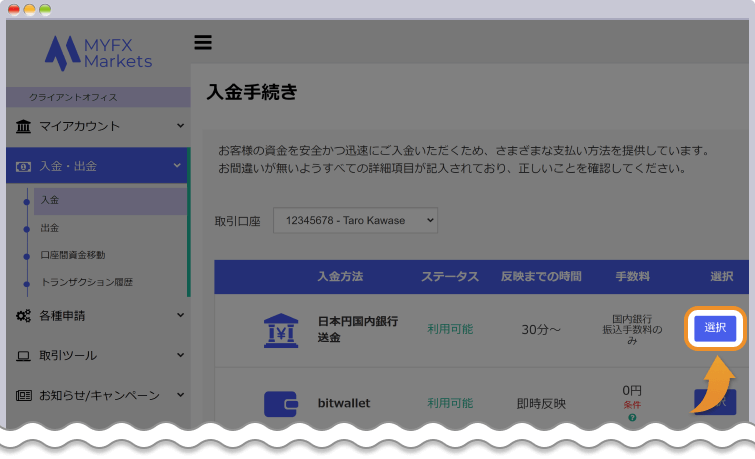Image resolution: width=755 pixels, height=459 pixels.
Task: Click the green maximize window button
Action: pyautogui.click(x=45, y=10)
